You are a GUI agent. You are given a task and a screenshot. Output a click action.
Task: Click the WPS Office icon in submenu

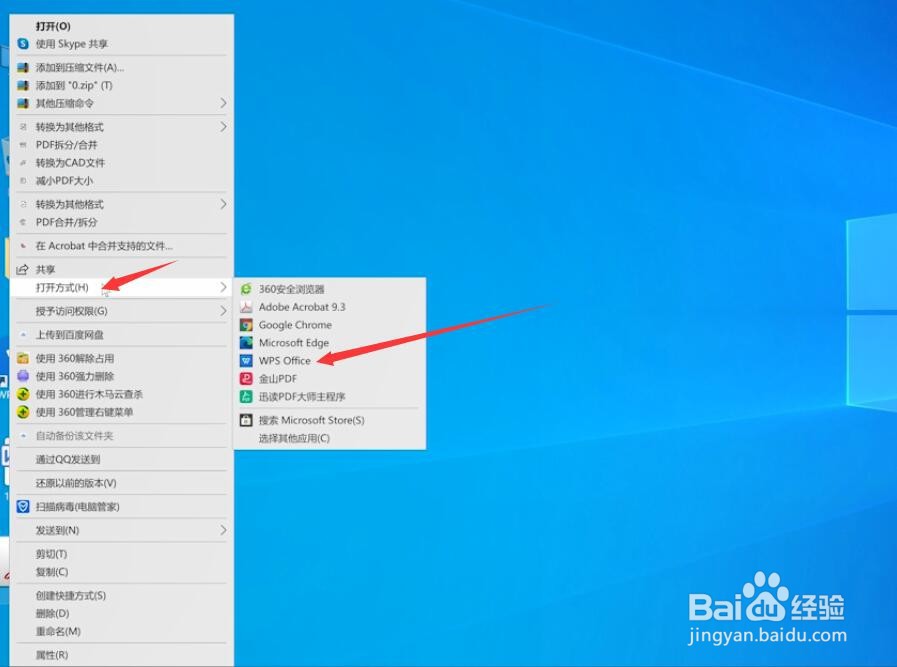pos(246,360)
